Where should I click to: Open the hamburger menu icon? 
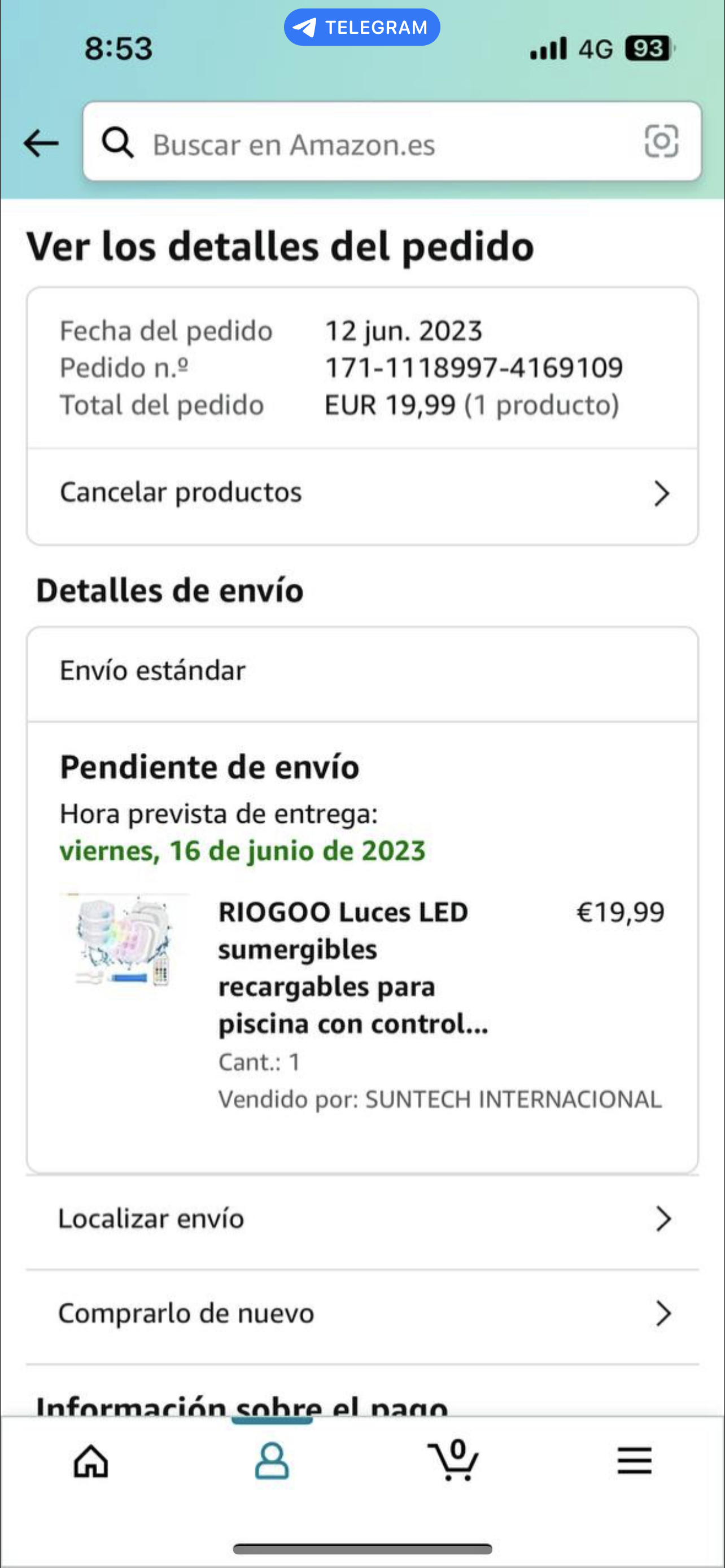pos(634,1461)
